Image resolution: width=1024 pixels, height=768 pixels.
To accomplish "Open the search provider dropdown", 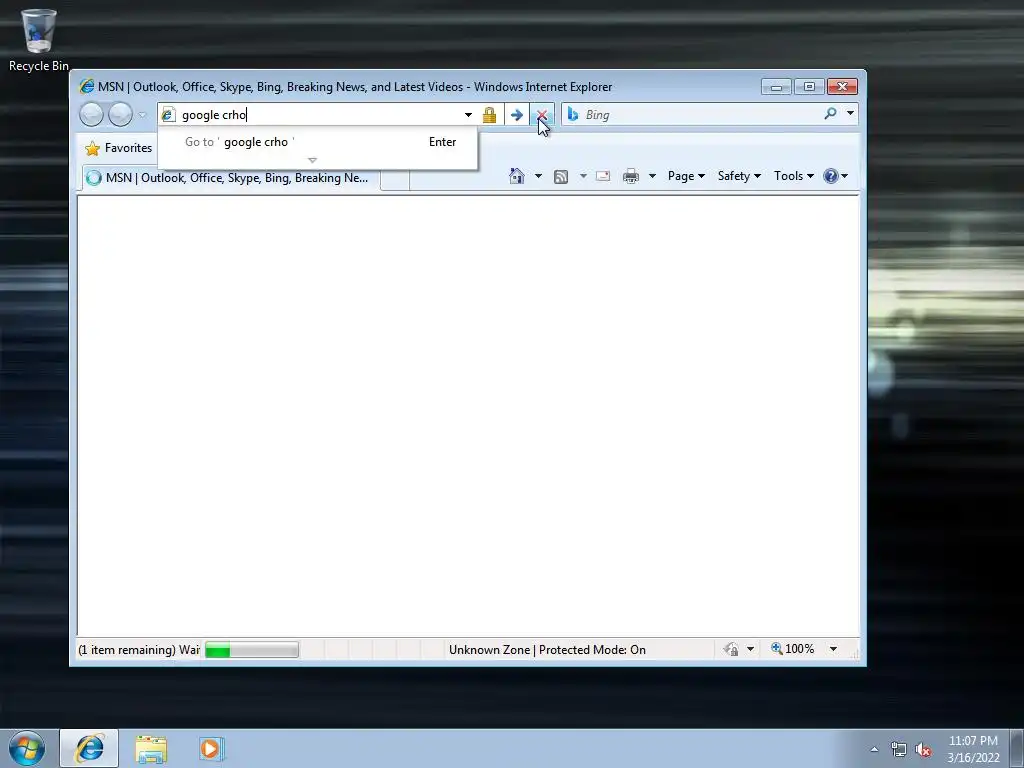I will (x=850, y=114).
